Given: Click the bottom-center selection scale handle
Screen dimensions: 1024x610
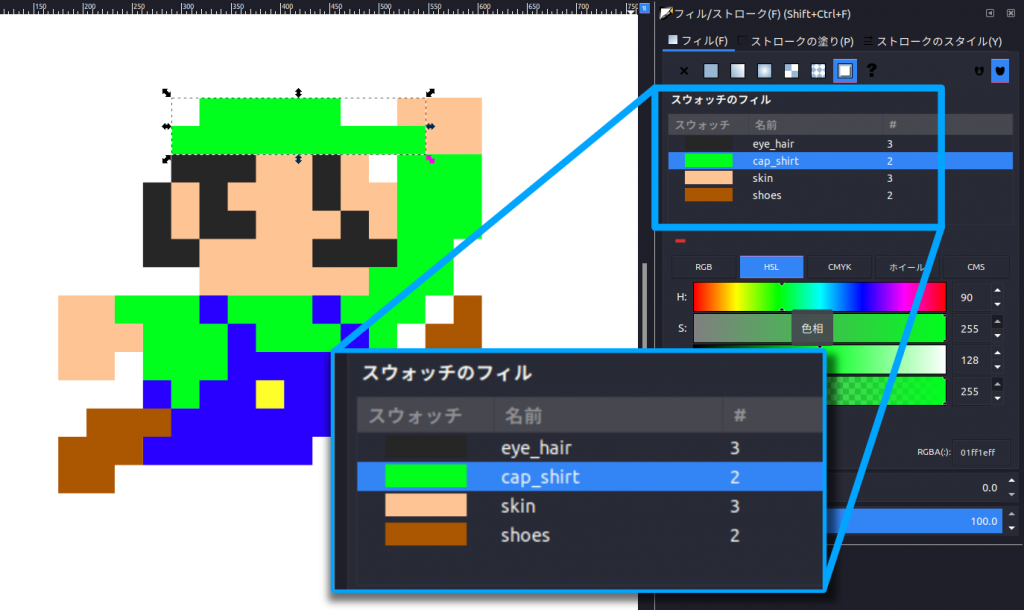Looking at the screenshot, I should tap(298, 159).
